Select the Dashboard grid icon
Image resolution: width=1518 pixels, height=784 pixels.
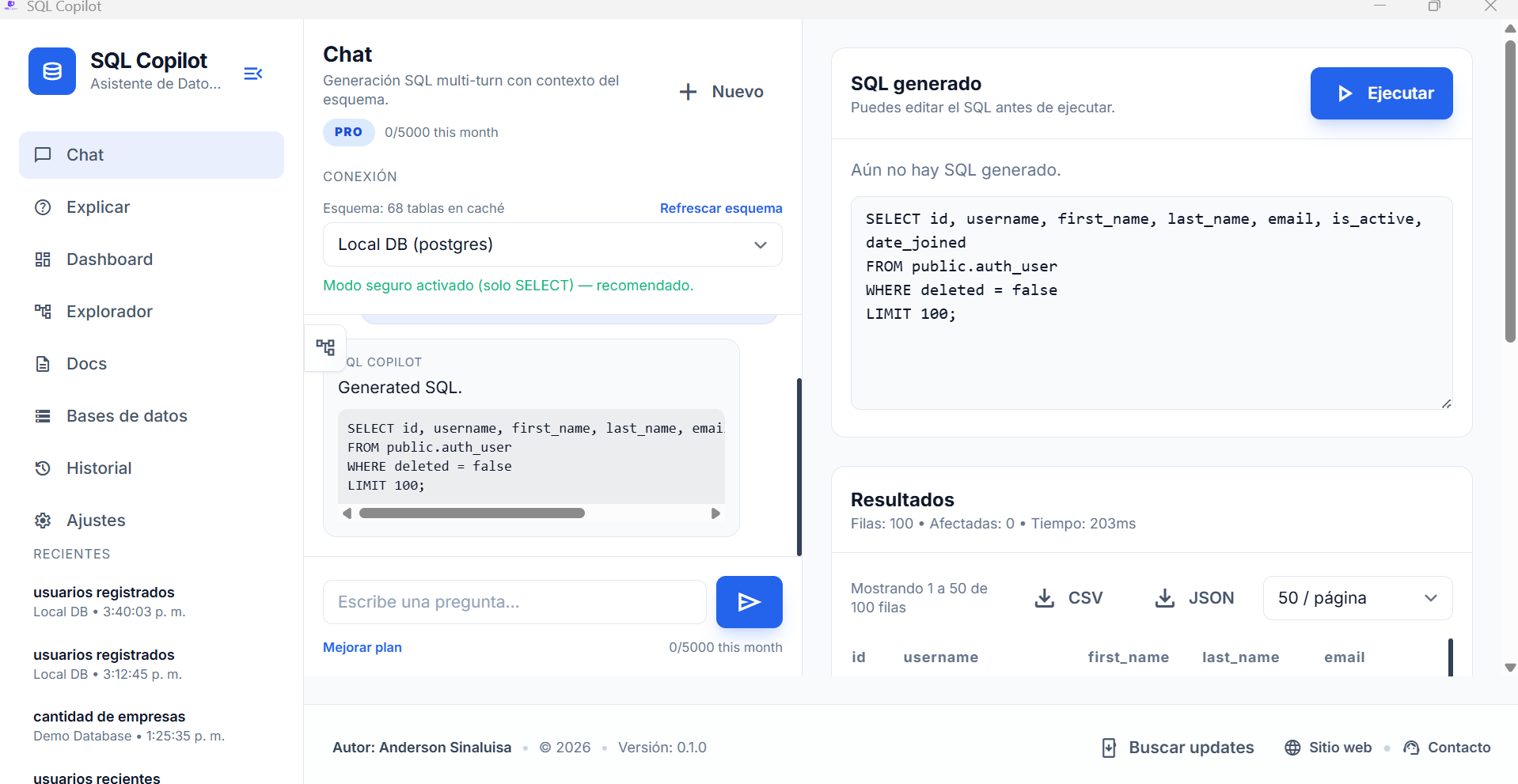click(x=43, y=259)
